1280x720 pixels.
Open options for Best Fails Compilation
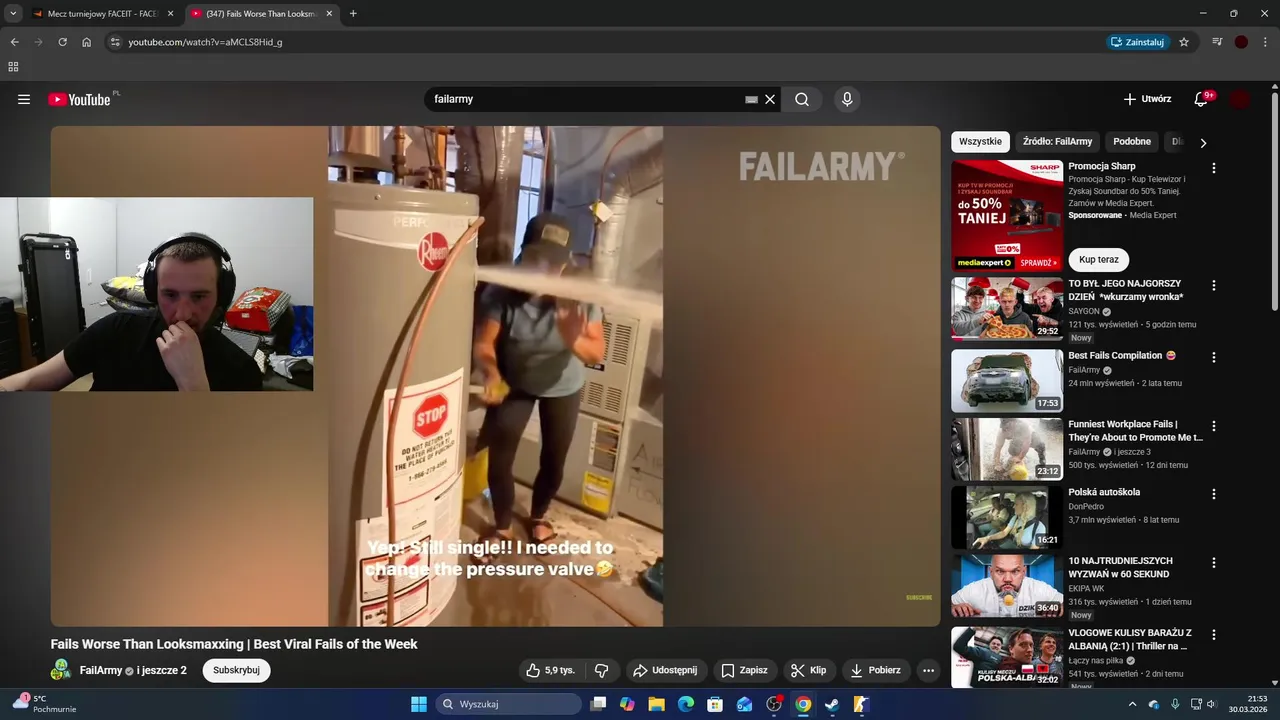pyautogui.click(x=1214, y=357)
